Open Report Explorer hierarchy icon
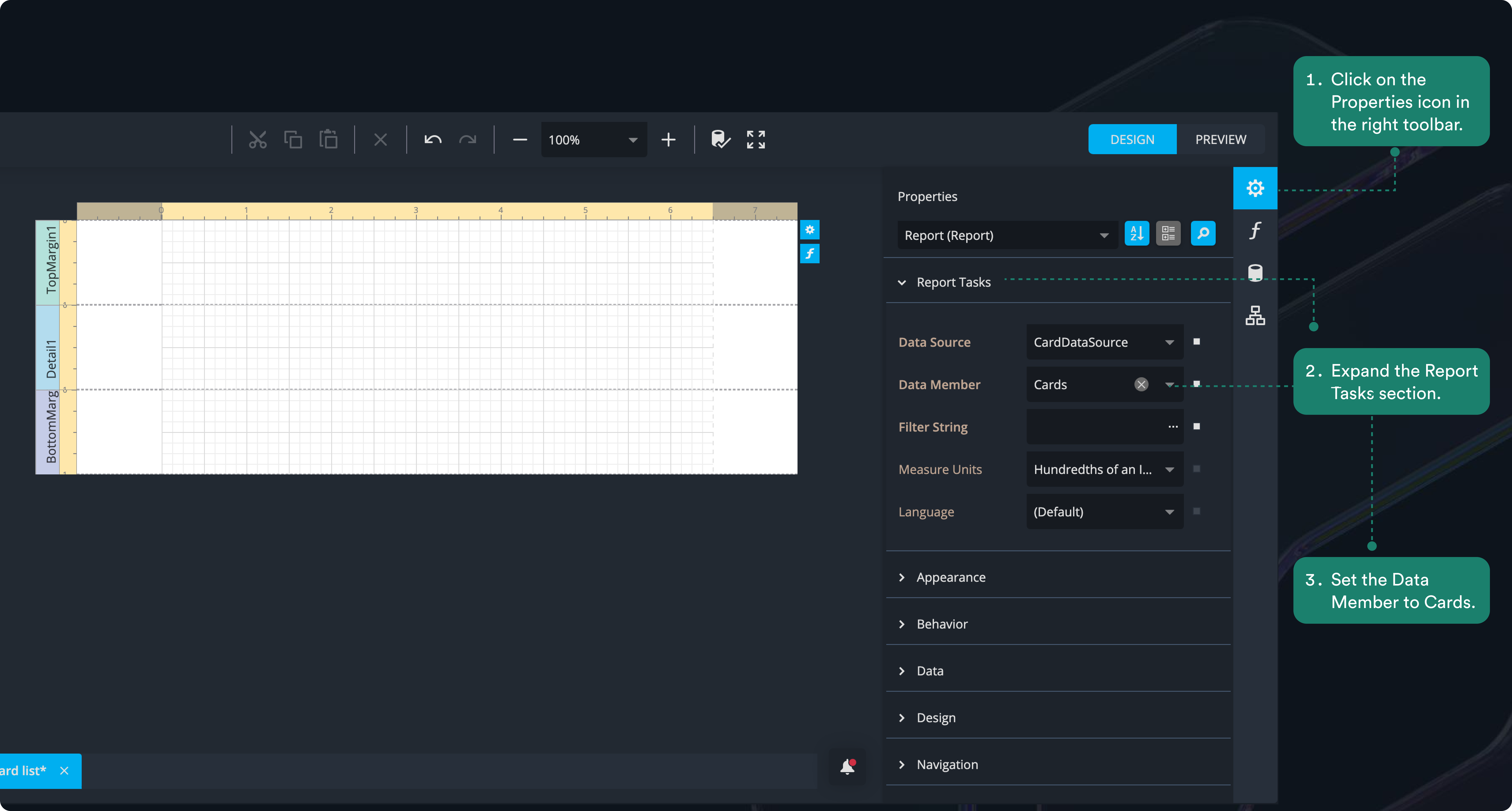 pyautogui.click(x=1255, y=315)
